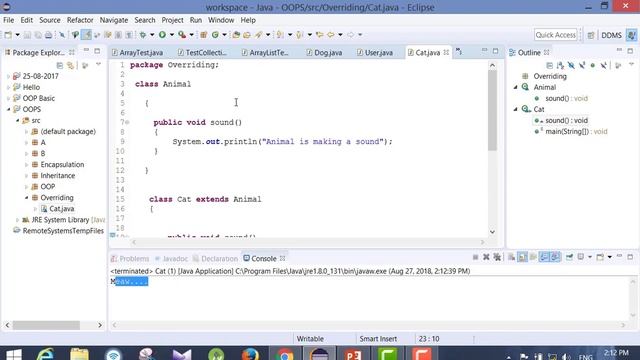640x360 pixels.
Task: Switch to the DDMS perspective
Action: 611,35
